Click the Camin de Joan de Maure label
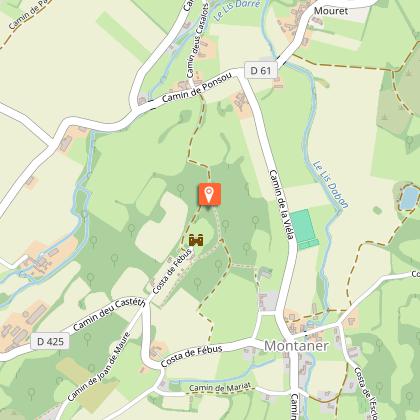The height and width of the screenshot is (420, 420). 98,366
